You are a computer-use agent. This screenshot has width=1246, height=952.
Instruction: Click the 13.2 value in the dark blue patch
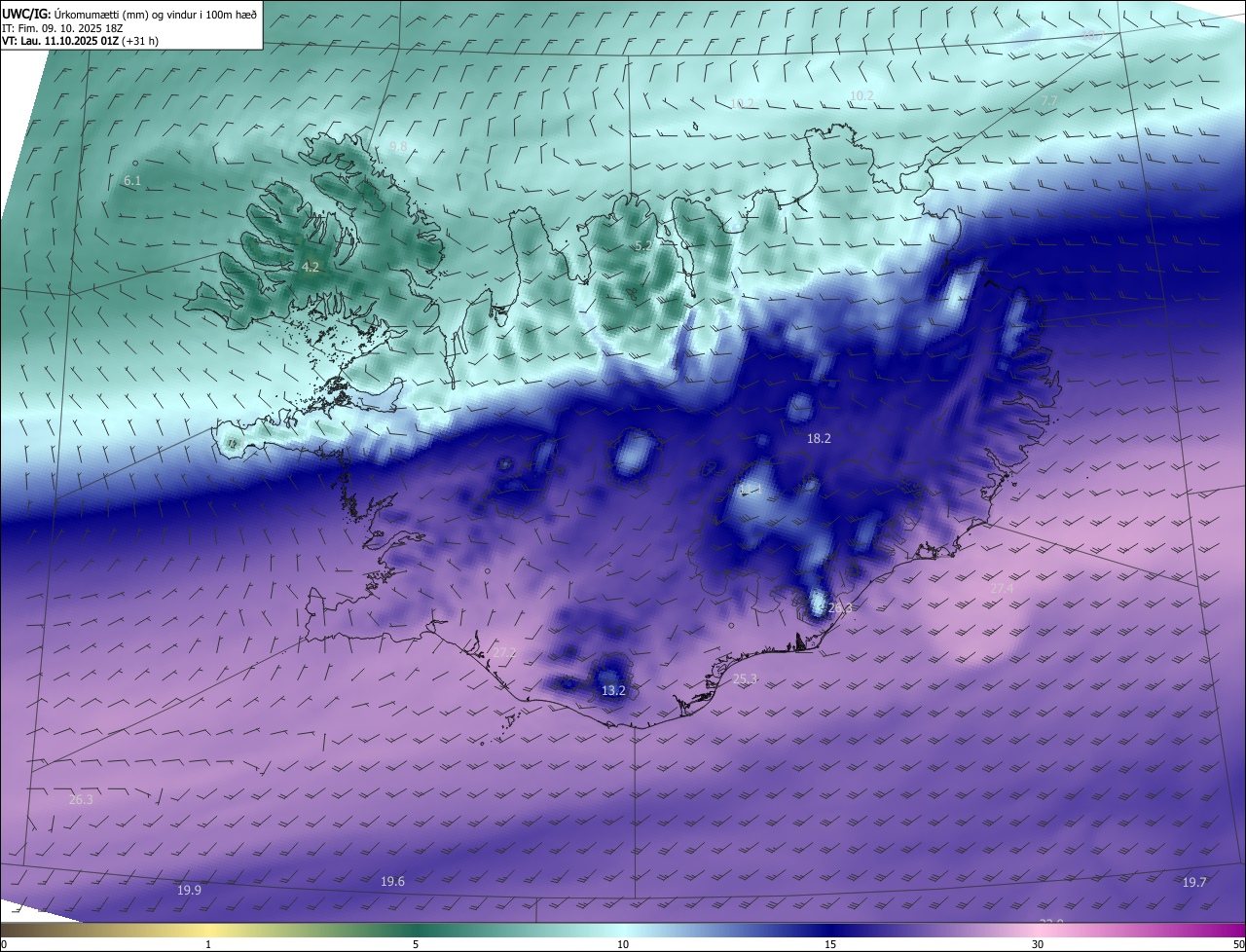point(613,691)
